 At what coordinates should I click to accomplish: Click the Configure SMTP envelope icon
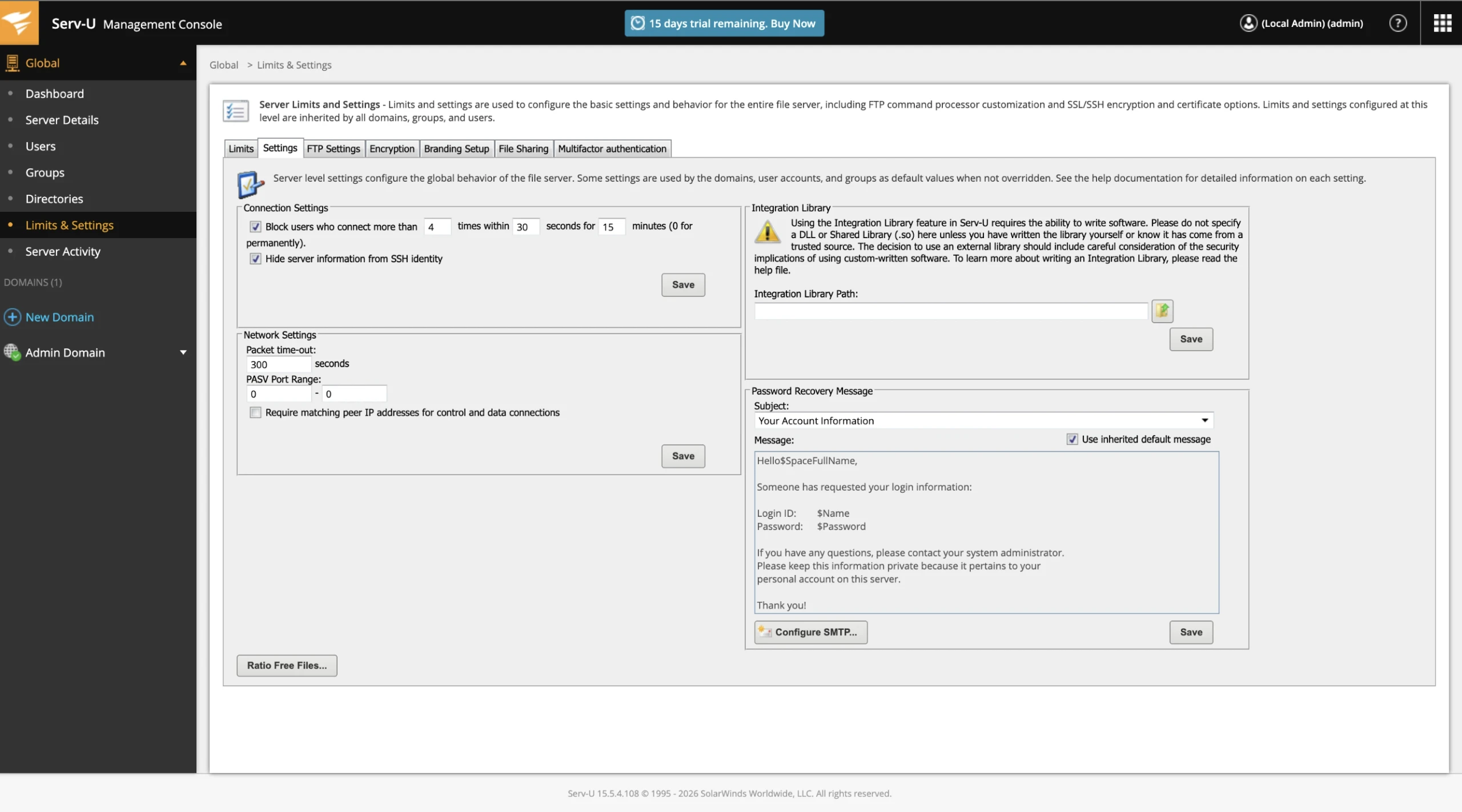[765, 631]
